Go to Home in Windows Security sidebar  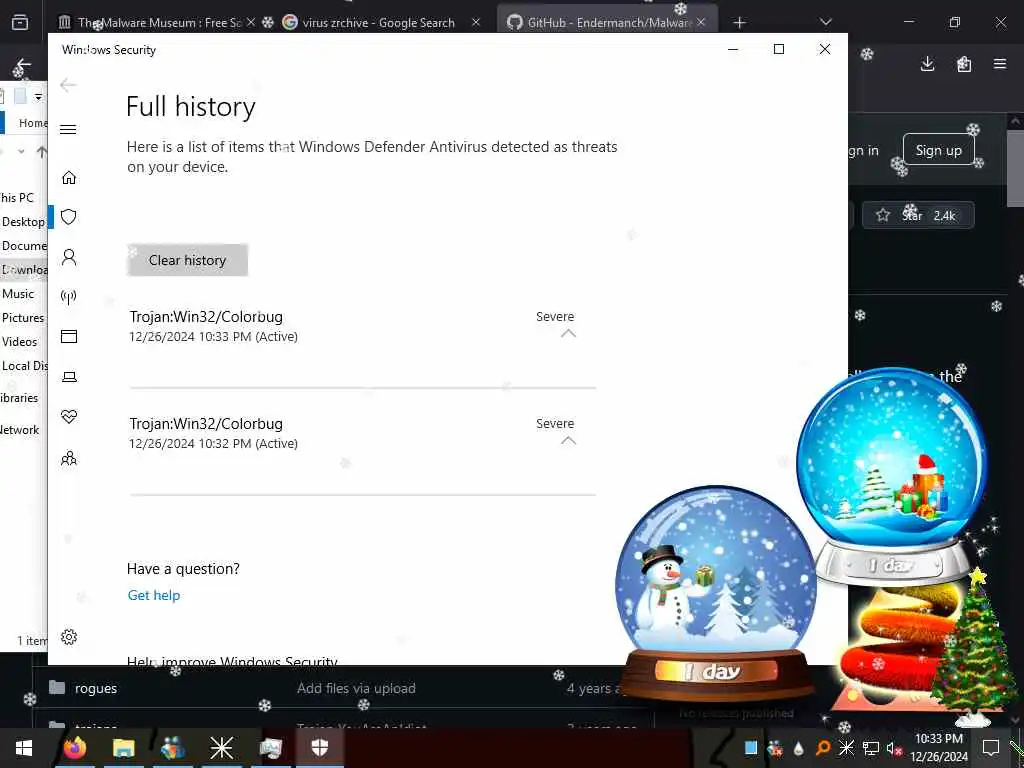(x=69, y=178)
